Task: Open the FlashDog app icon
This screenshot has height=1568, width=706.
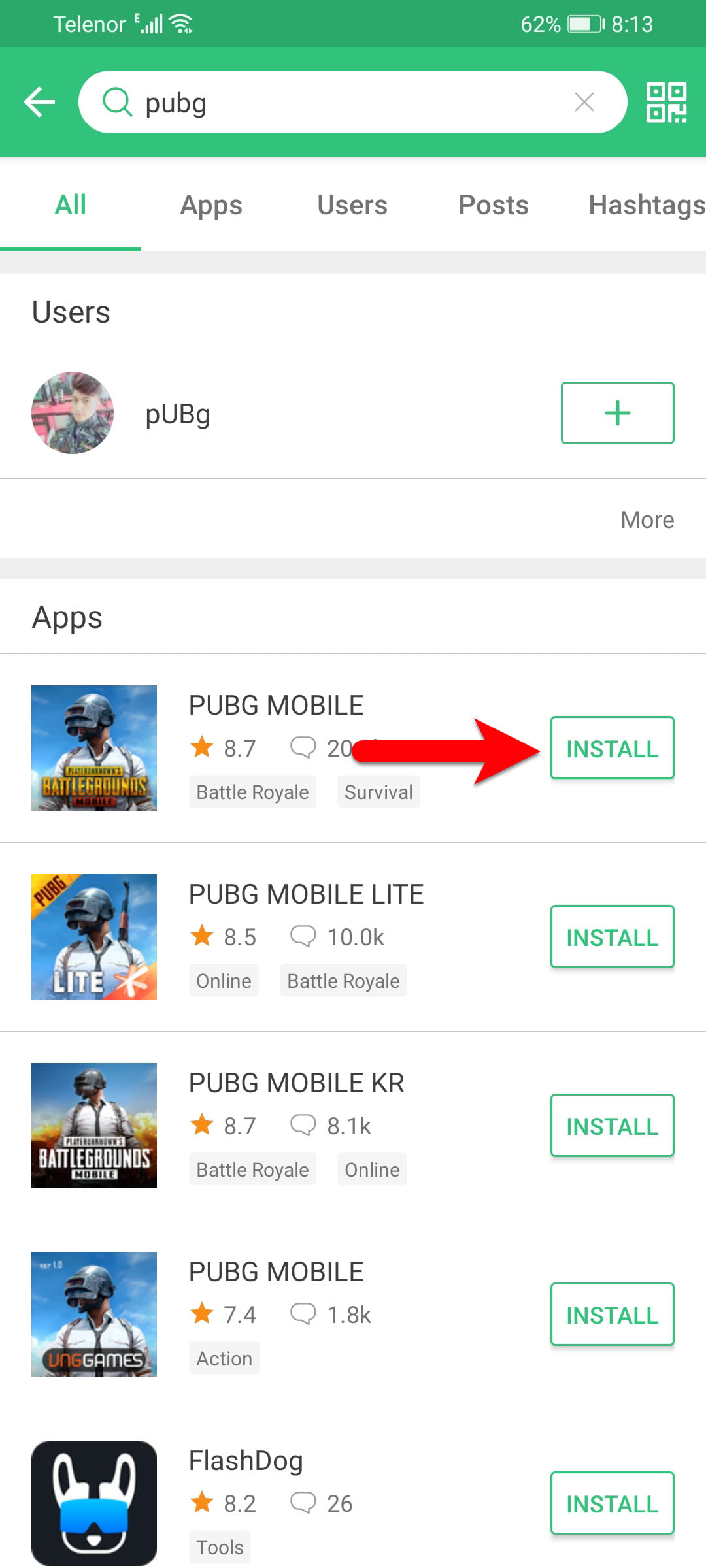Action: (x=94, y=1503)
